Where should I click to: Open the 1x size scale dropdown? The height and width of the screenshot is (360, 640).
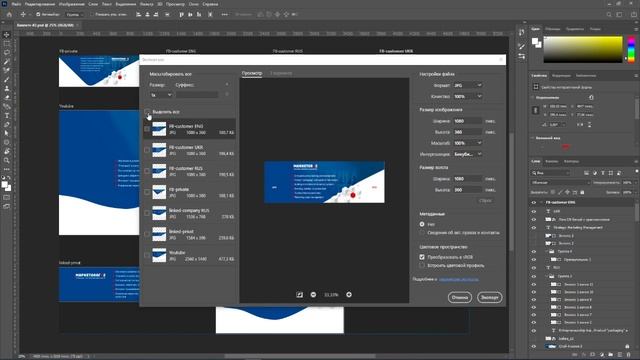pyautogui.click(x=161, y=95)
